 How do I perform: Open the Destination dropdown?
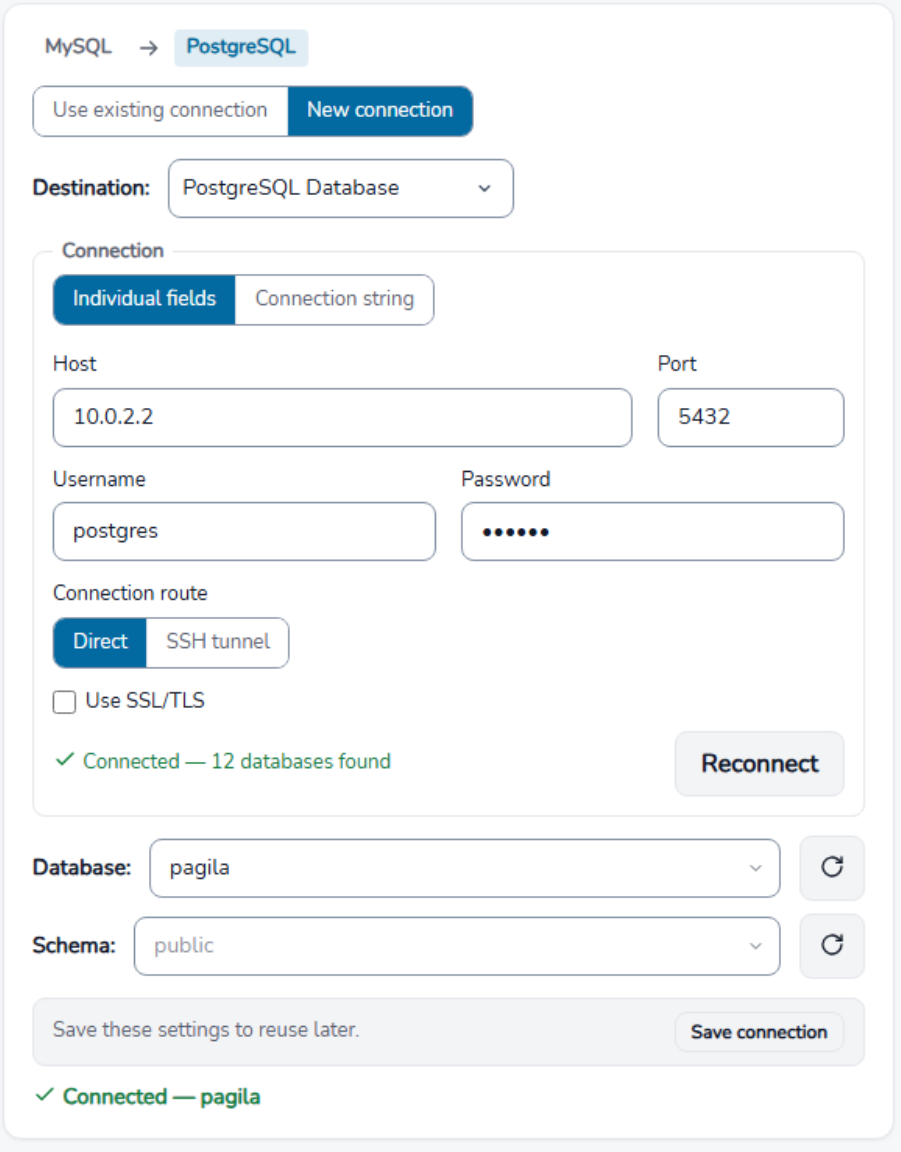pos(341,188)
